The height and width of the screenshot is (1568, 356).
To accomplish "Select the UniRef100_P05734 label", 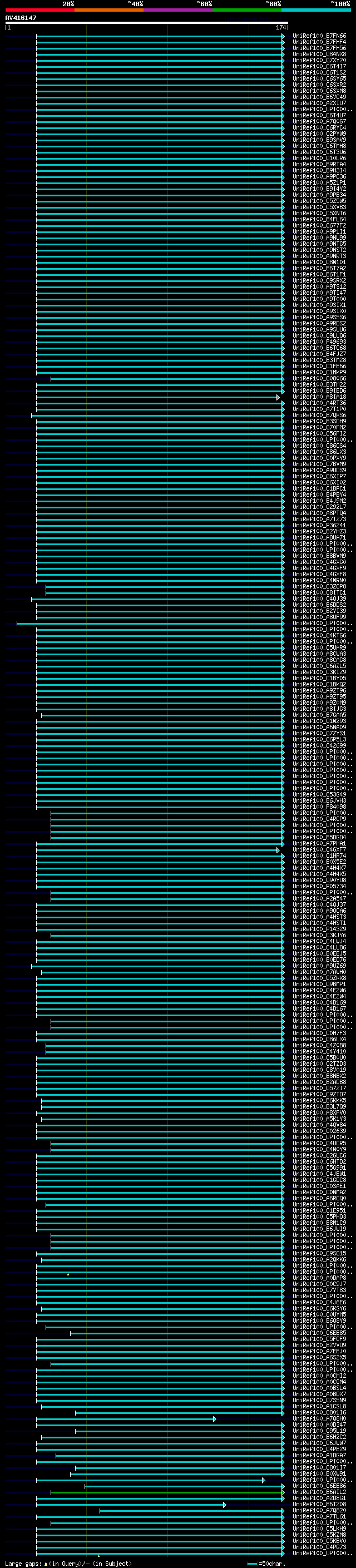I will tap(319, 886).
